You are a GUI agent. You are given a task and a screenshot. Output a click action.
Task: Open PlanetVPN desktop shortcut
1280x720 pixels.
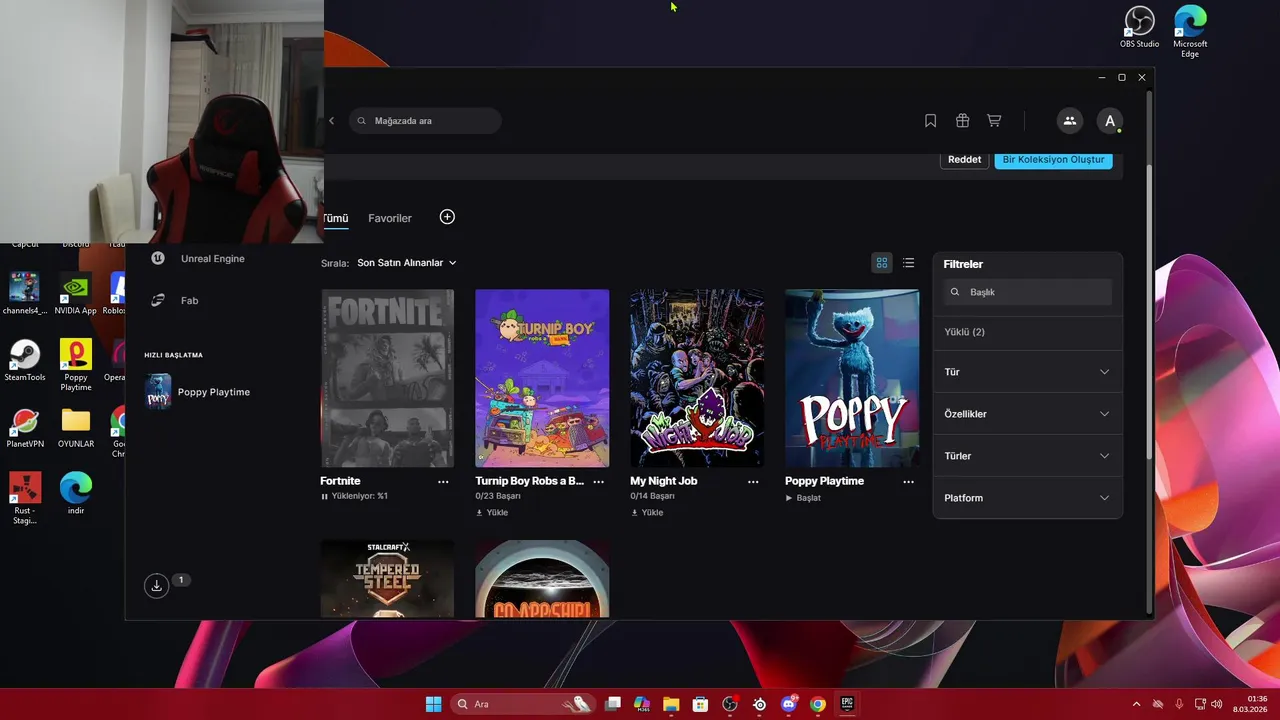[x=24, y=428]
